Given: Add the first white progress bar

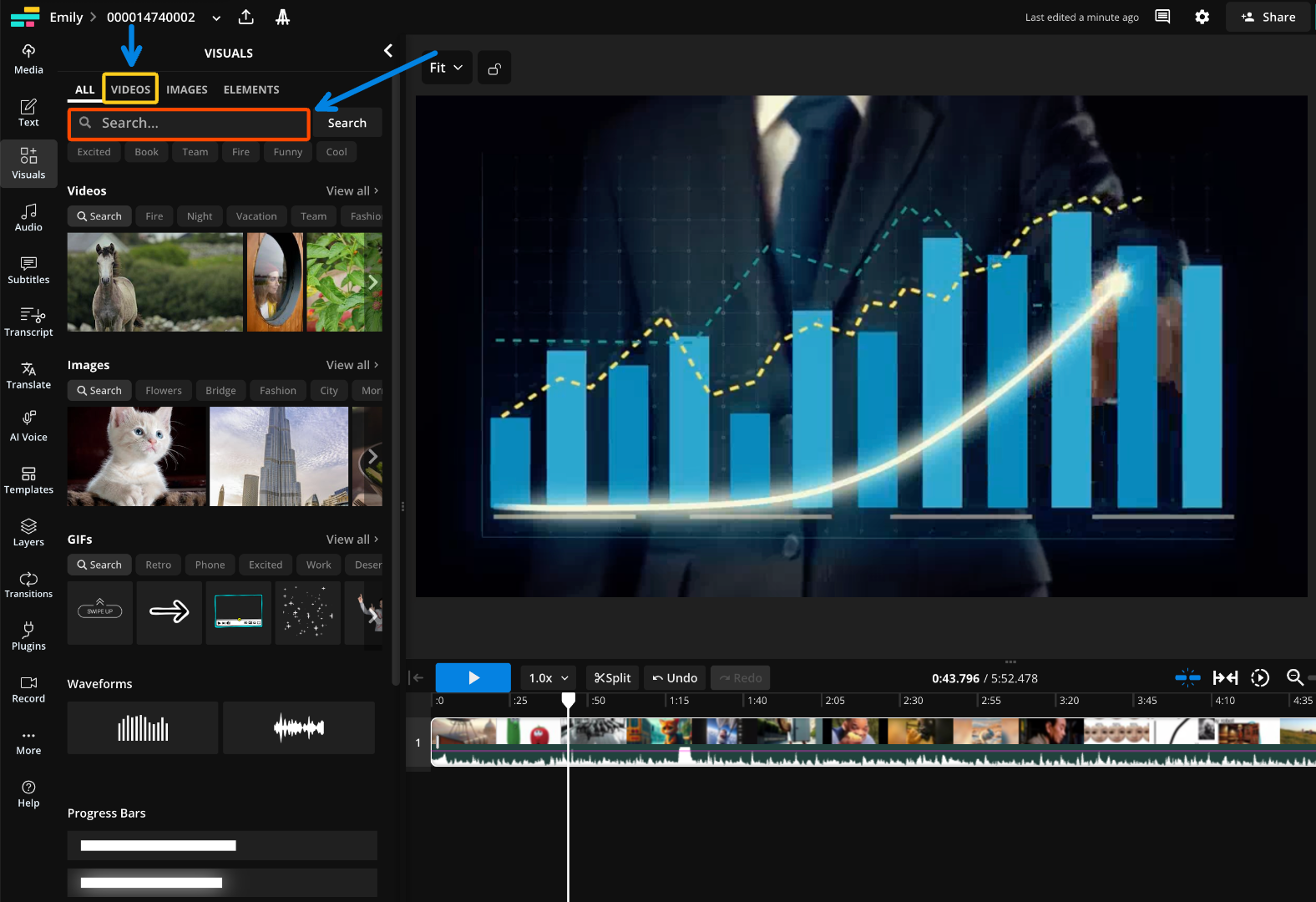Looking at the screenshot, I should pos(222,845).
